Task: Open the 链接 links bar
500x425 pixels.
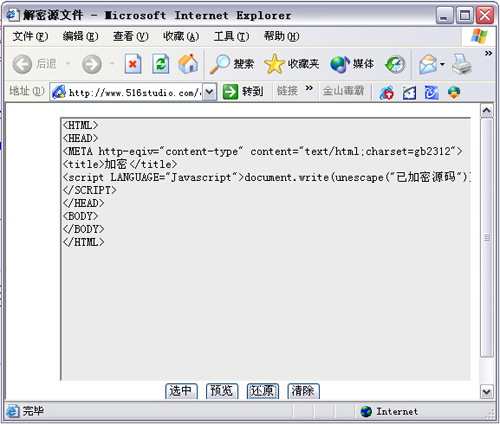Action: [x=287, y=90]
